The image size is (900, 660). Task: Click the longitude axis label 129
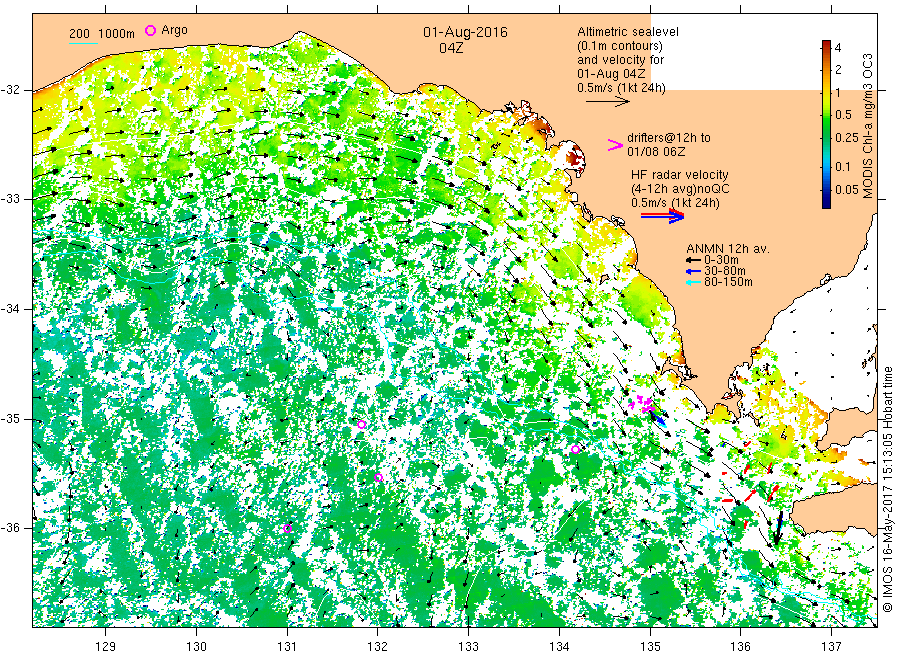pos(106,646)
